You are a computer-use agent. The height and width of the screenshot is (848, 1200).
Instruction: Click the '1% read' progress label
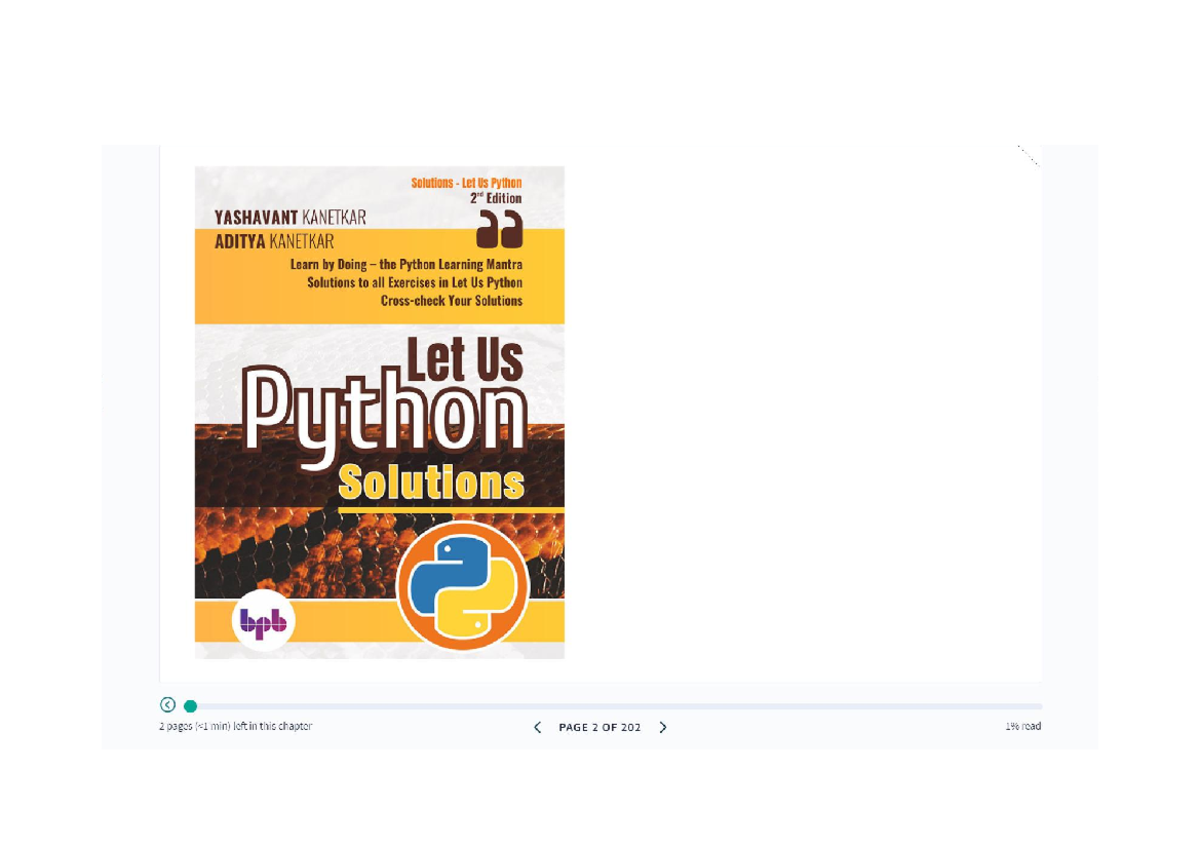(x=1023, y=726)
